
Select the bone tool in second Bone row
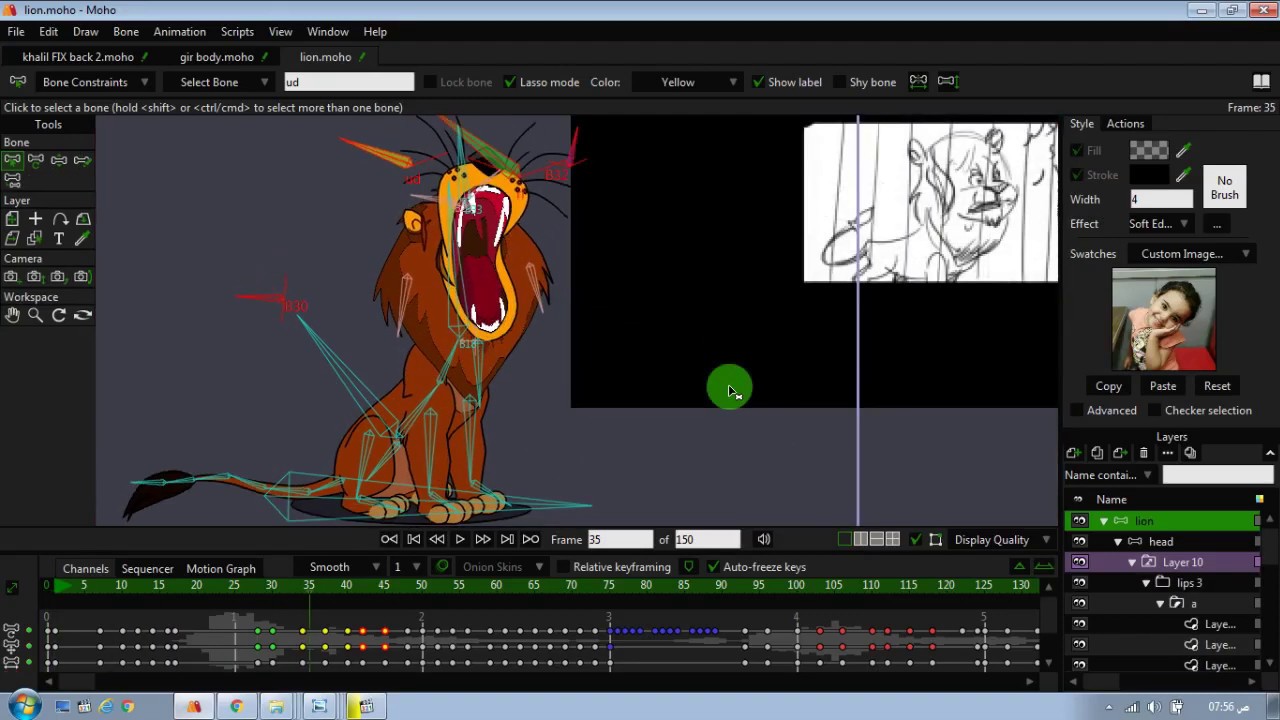[12, 180]
